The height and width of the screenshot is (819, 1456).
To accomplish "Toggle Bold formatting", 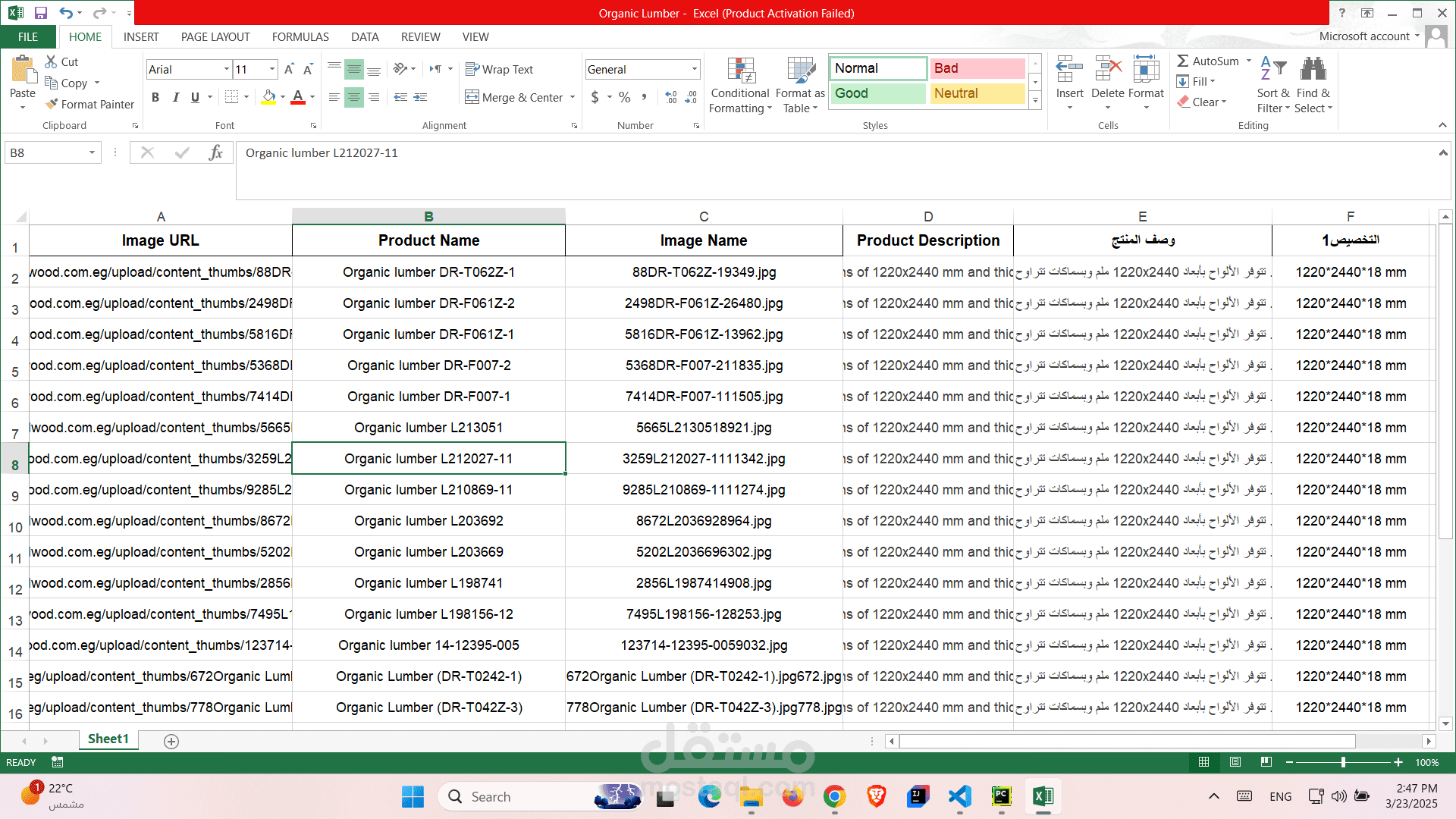I will 155,97.
